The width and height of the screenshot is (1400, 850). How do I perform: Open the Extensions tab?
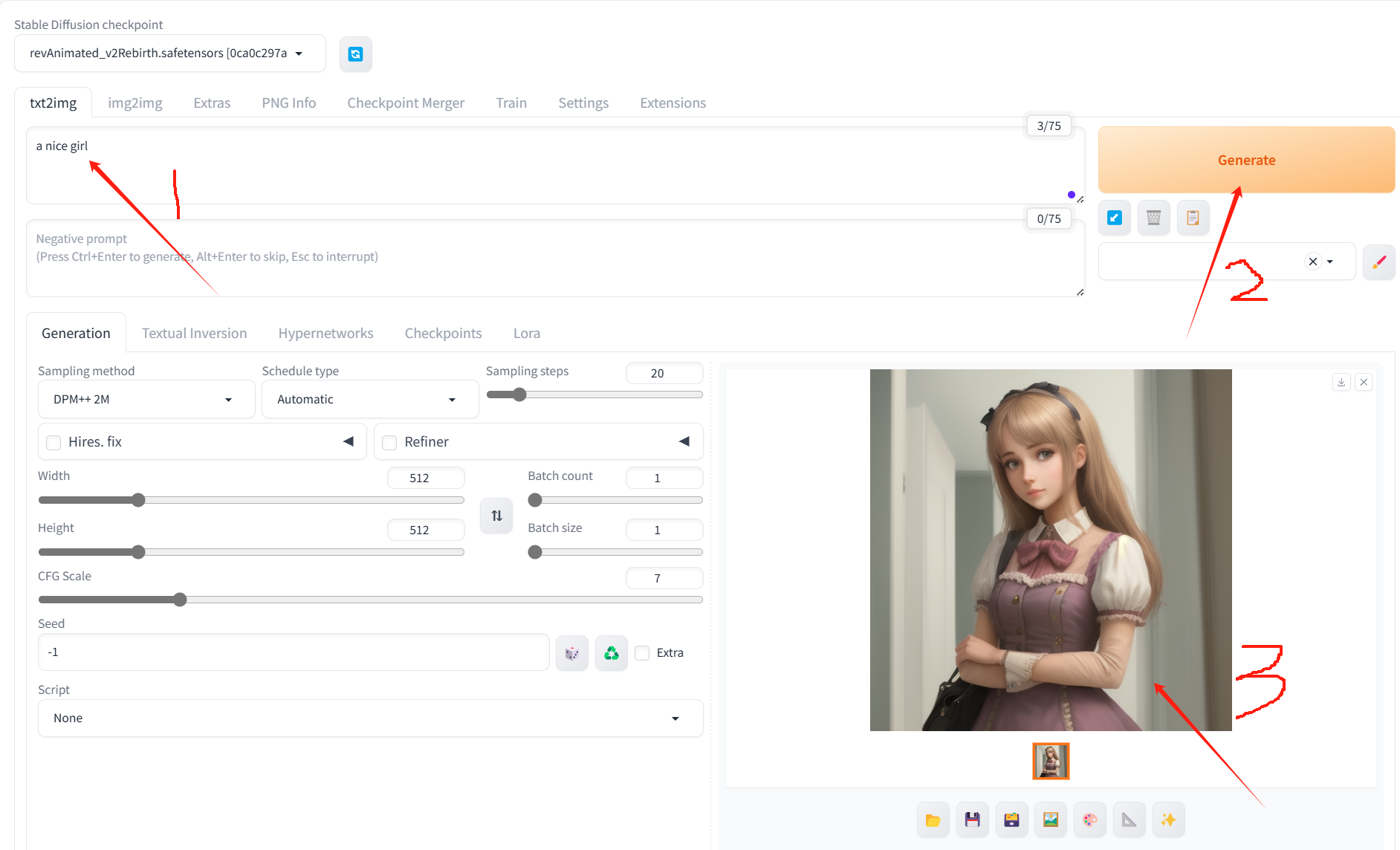673,103
